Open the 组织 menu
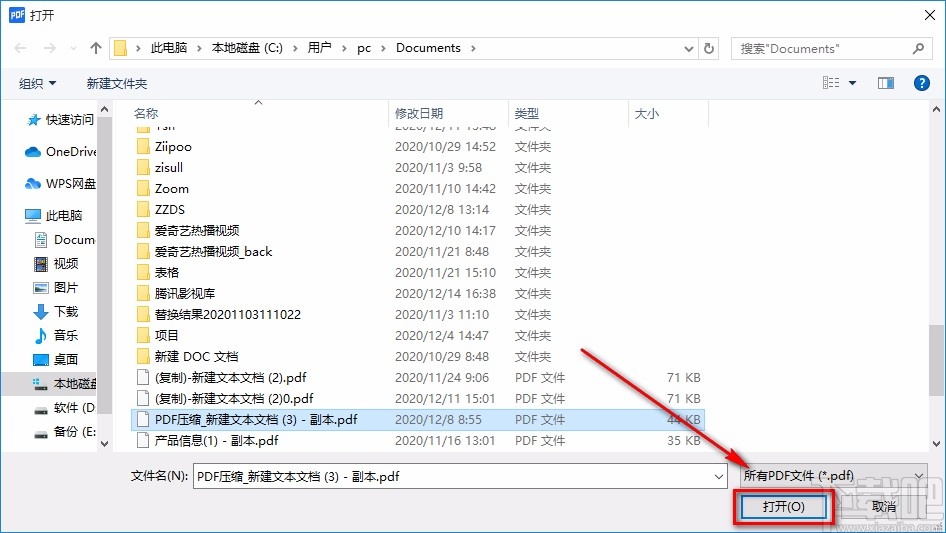 click(x=37, y=83)
